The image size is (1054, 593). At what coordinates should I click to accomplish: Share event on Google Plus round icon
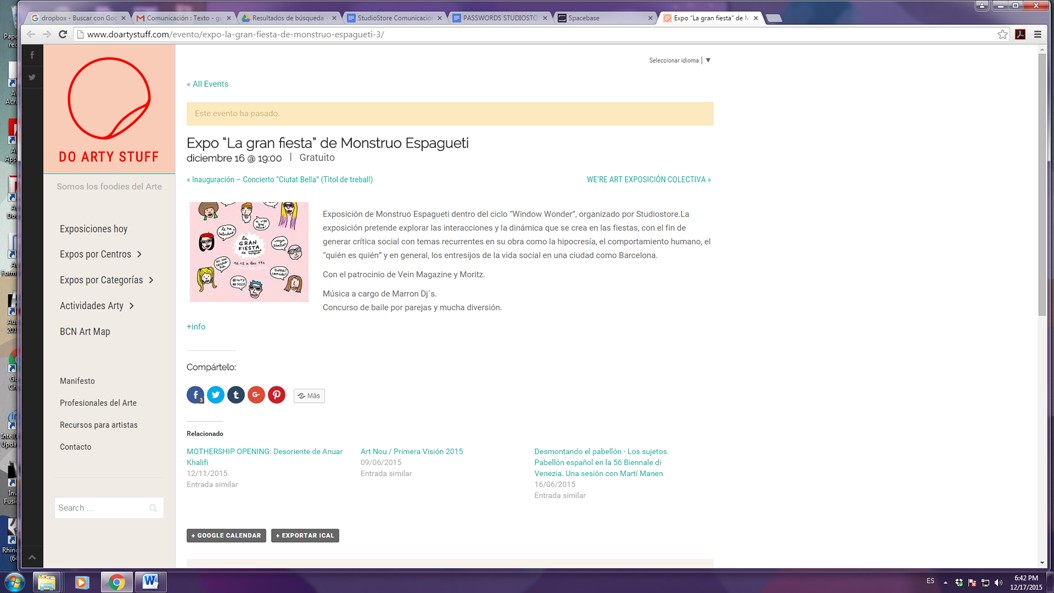pyautogui.click(x=256, y=395)
